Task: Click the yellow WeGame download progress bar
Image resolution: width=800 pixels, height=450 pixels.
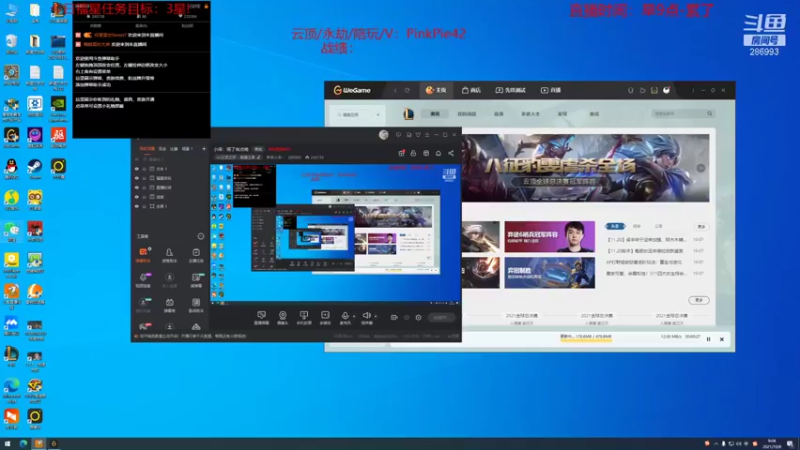Action: click(x=586, y=339)
